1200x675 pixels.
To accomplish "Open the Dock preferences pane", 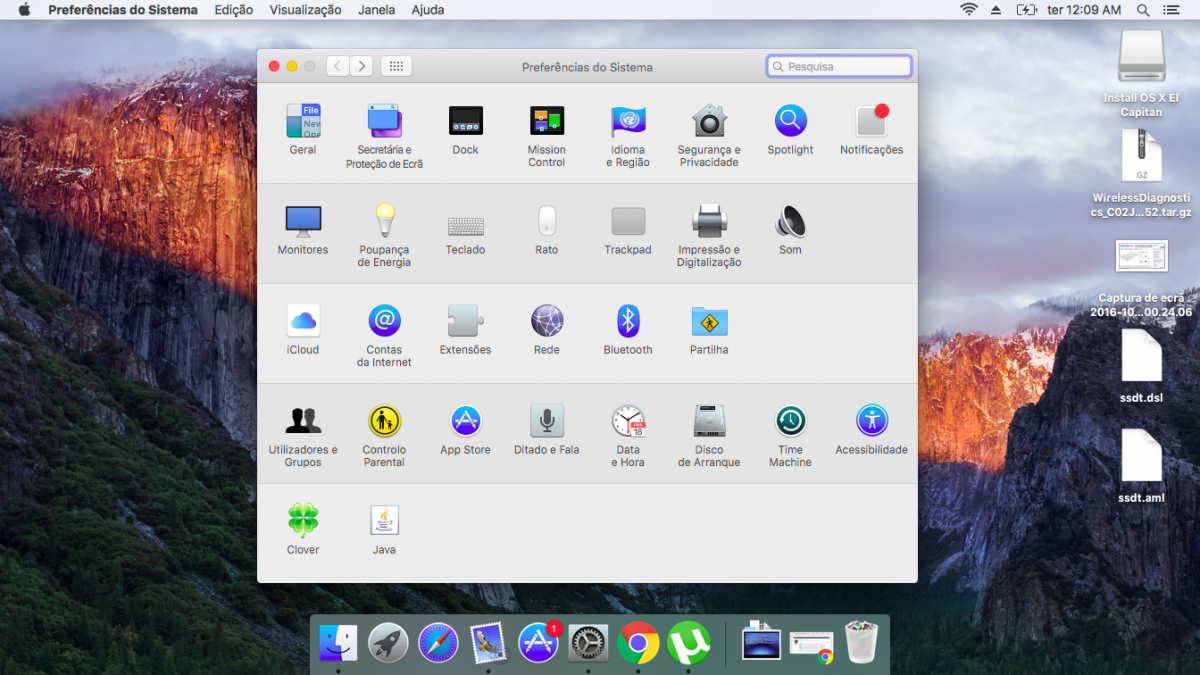I will coord(465,121).
